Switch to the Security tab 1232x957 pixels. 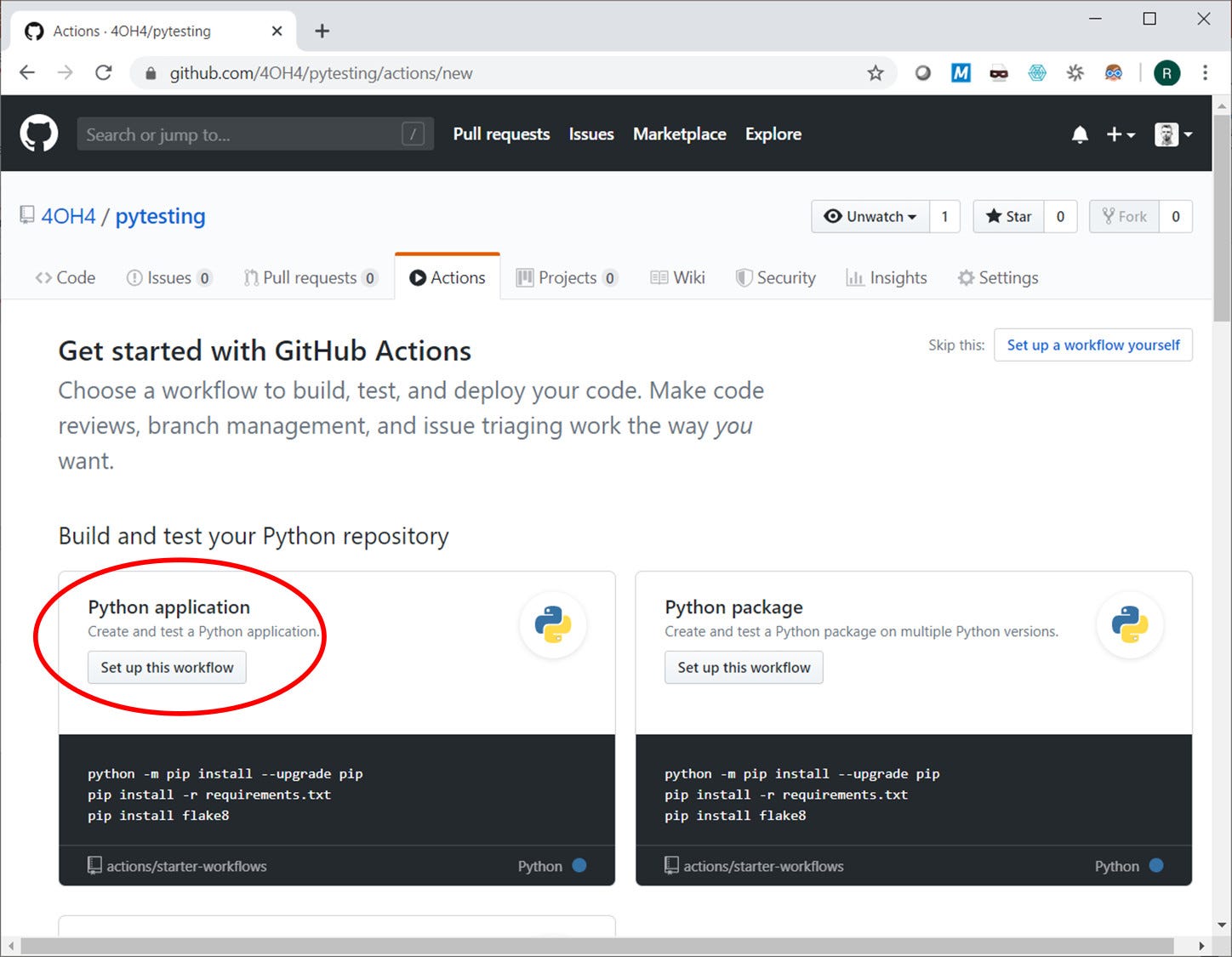pos(775,277)
